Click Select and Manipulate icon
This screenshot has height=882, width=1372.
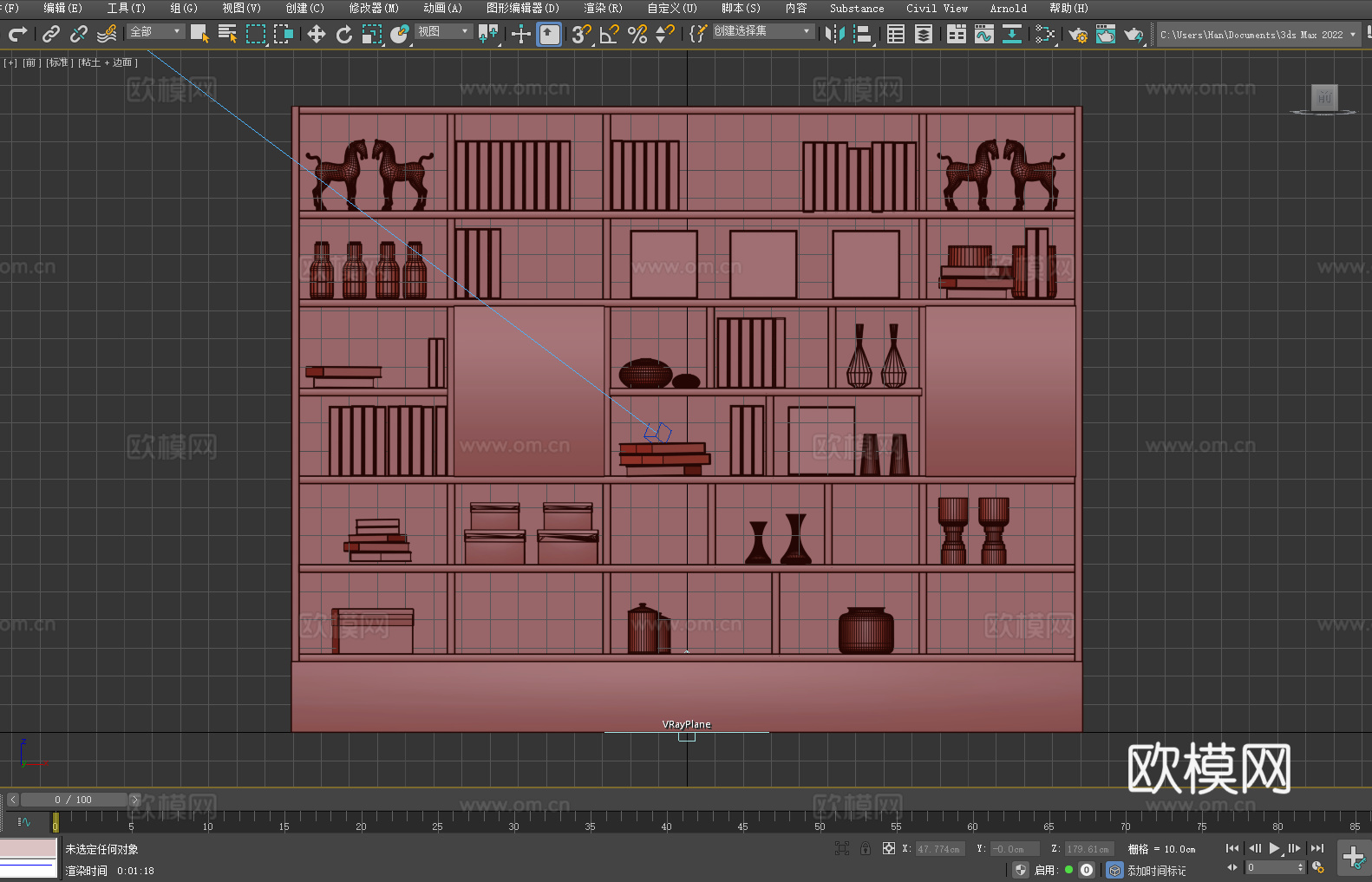coord(521,34)
